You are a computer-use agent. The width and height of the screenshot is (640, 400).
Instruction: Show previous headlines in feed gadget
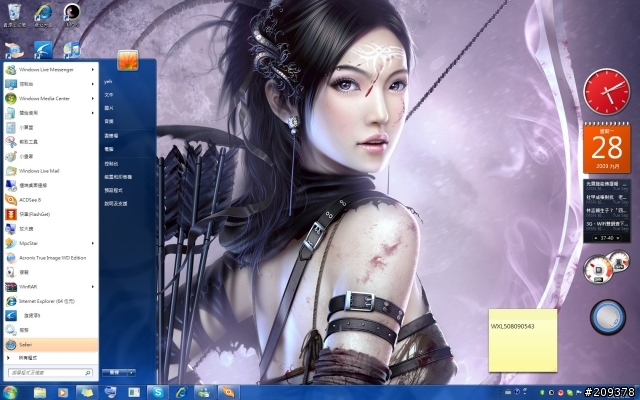click(x=596, y=238)
